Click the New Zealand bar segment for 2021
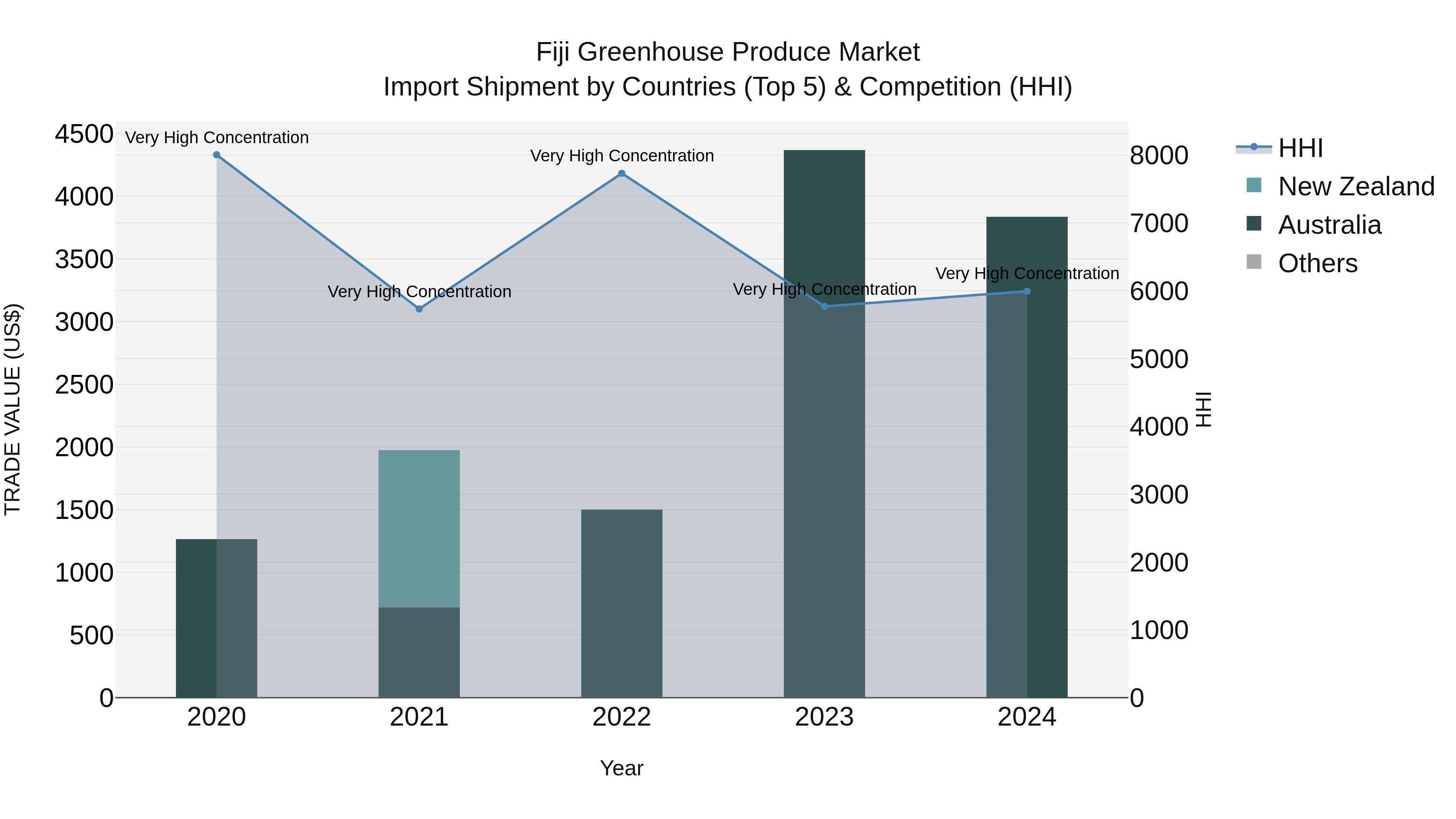Viewport: 1456px width, 819px height. 419,529
